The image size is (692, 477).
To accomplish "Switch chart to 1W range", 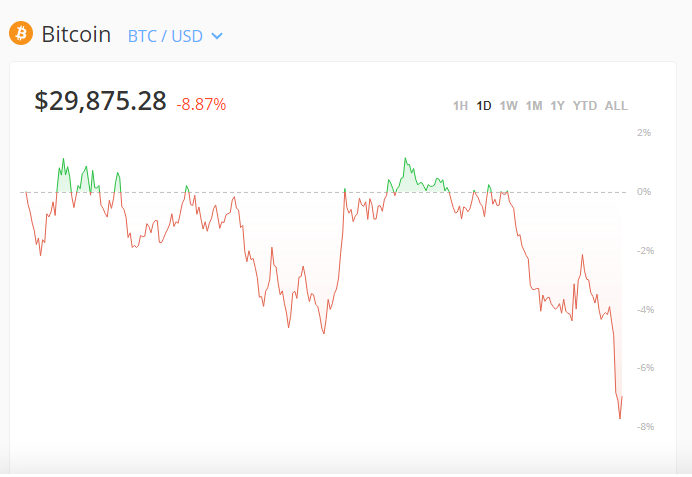I will pyautogui.click(x=508, y=106).
